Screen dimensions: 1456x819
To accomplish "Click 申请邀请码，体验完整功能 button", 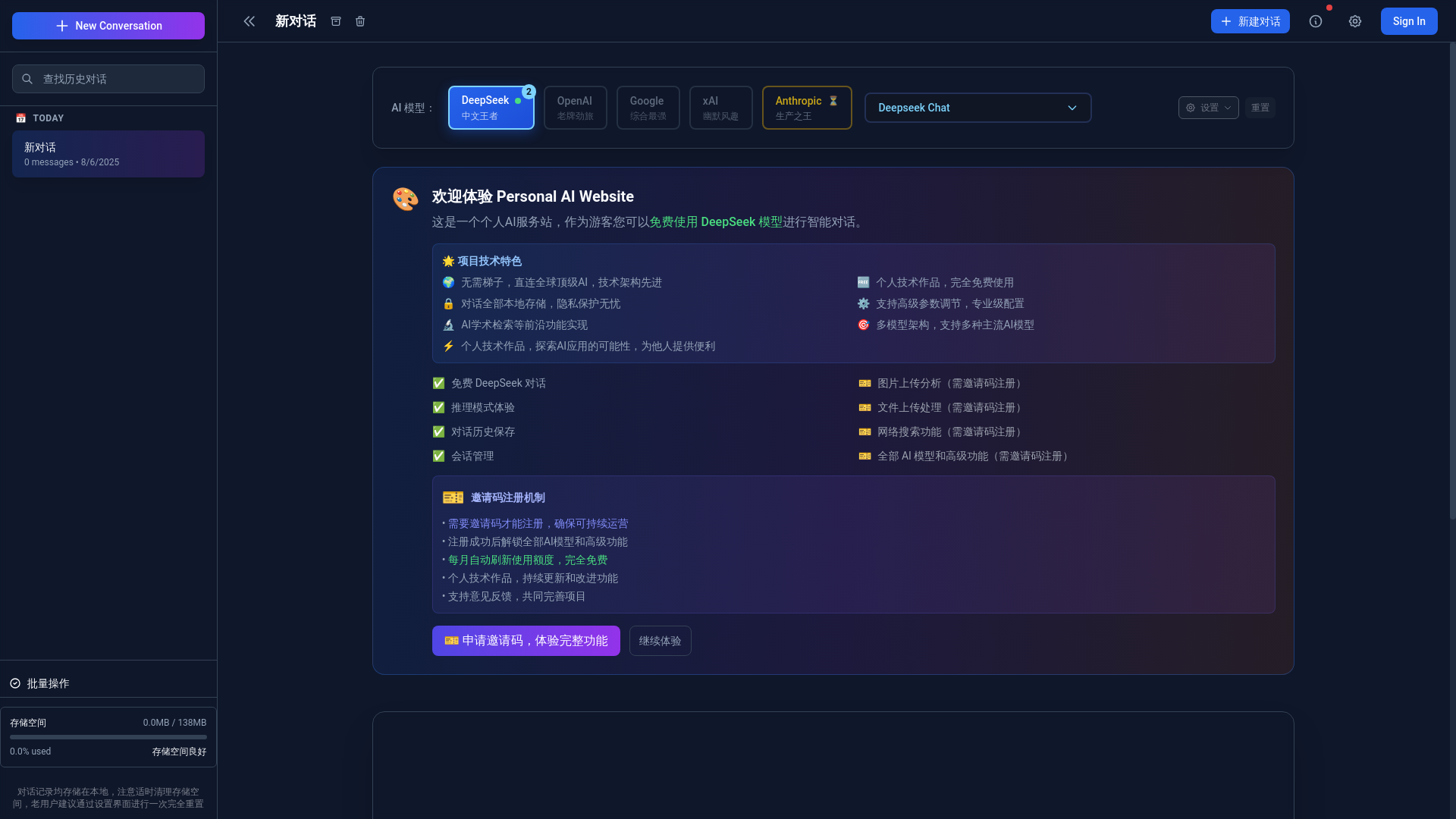I will point(526,641).
